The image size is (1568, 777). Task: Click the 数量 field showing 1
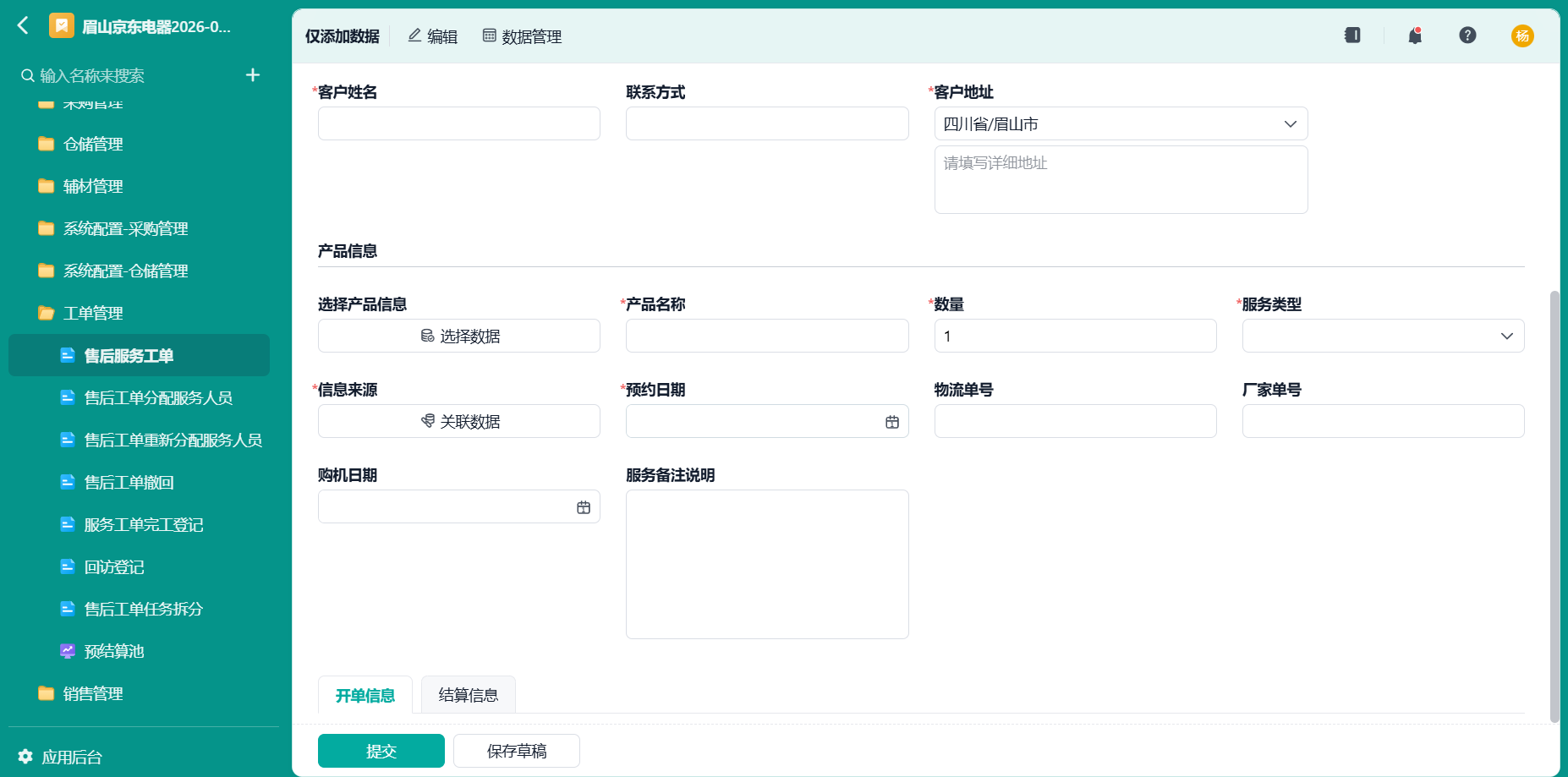tap(1075, 336)
